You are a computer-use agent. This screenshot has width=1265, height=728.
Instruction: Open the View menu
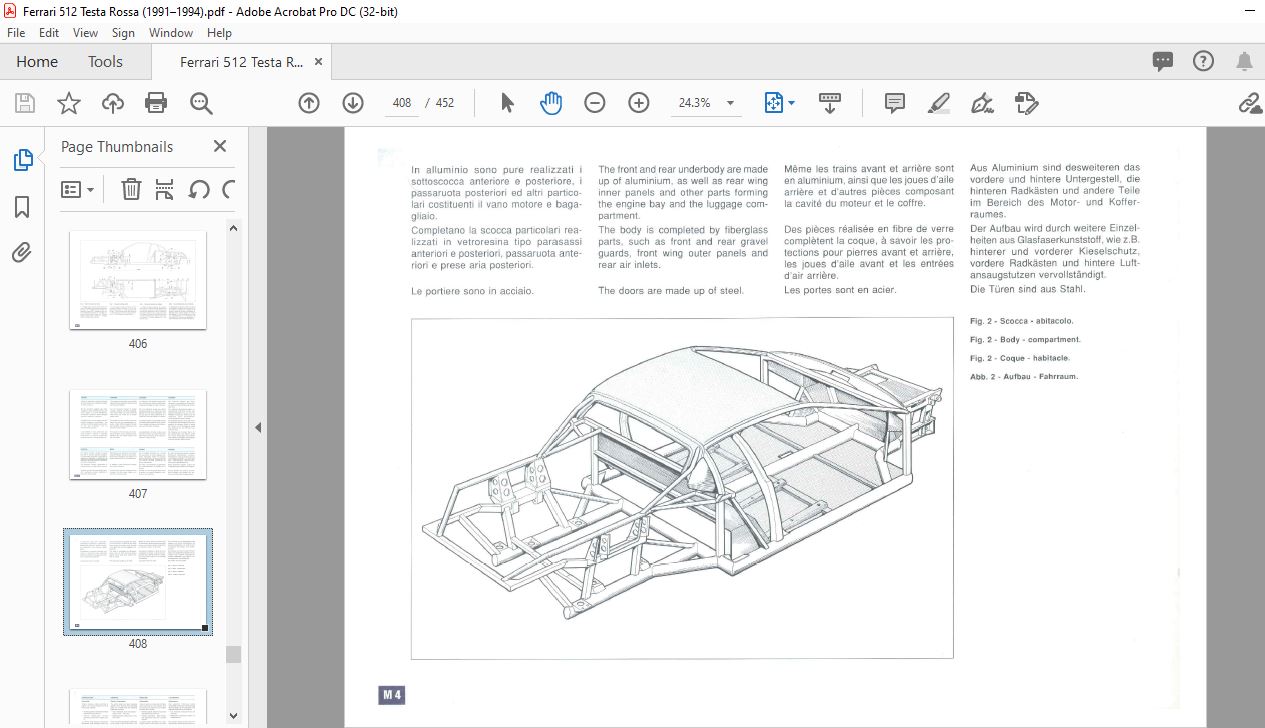[85, 33]
